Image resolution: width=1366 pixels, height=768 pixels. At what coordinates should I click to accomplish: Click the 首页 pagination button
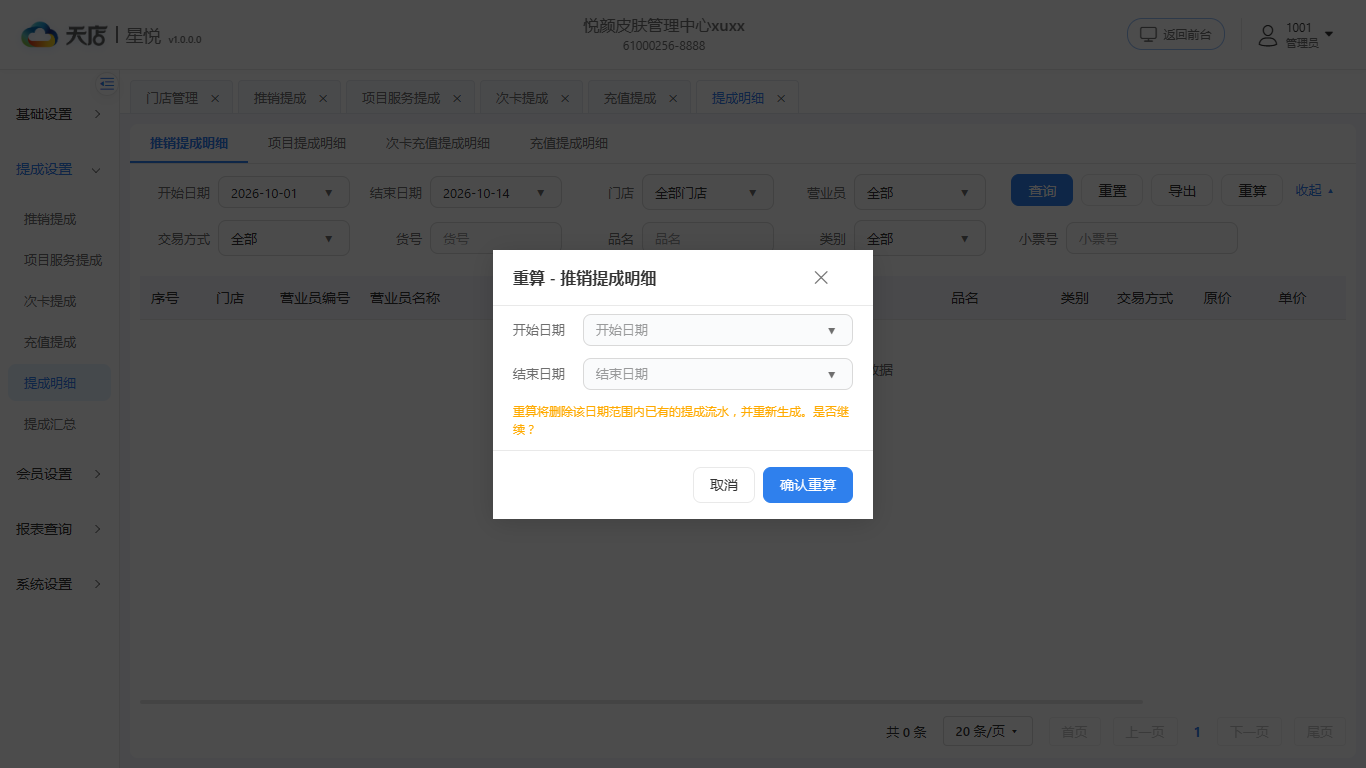pos(1074,732)
